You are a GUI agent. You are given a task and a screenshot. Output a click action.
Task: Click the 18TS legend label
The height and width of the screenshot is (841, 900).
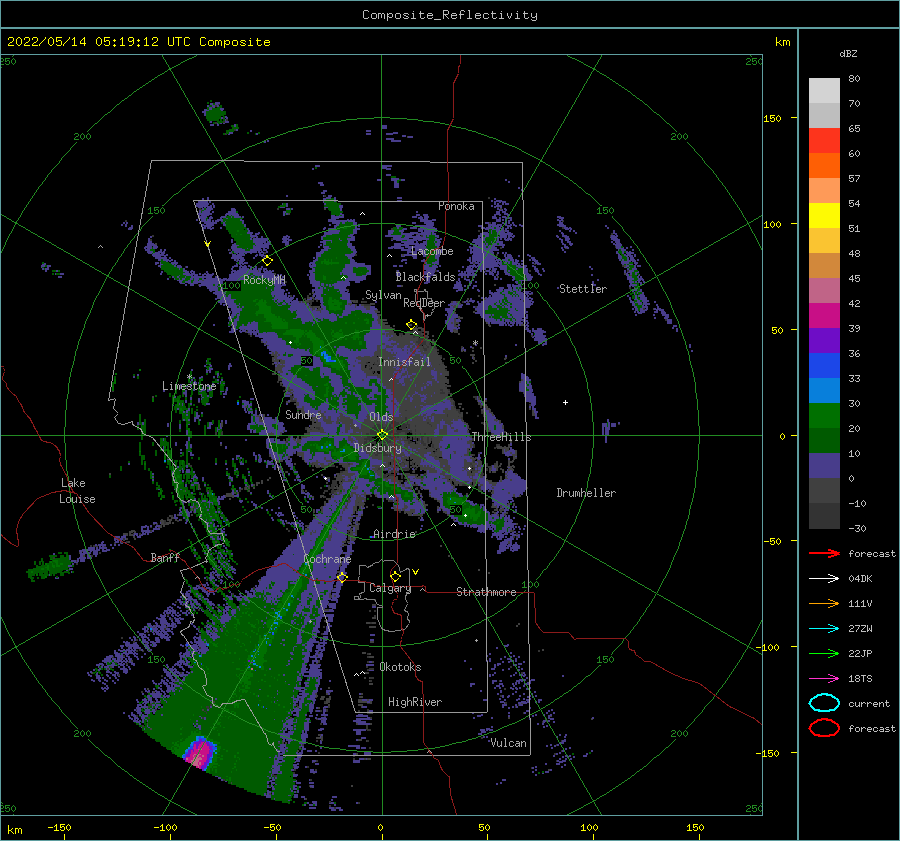[860, 679]
